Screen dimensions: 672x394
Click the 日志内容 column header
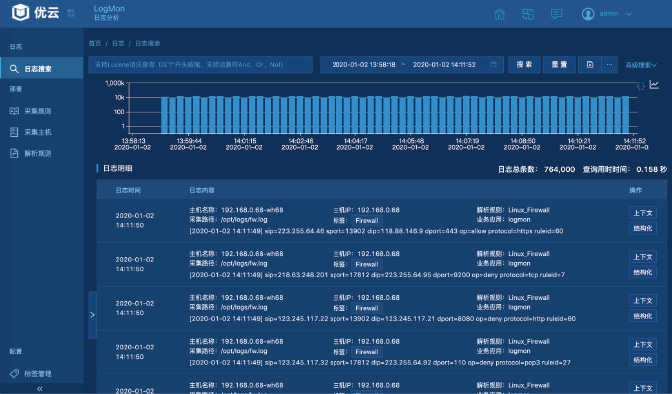pyautogui.click(x=202, y=190)
